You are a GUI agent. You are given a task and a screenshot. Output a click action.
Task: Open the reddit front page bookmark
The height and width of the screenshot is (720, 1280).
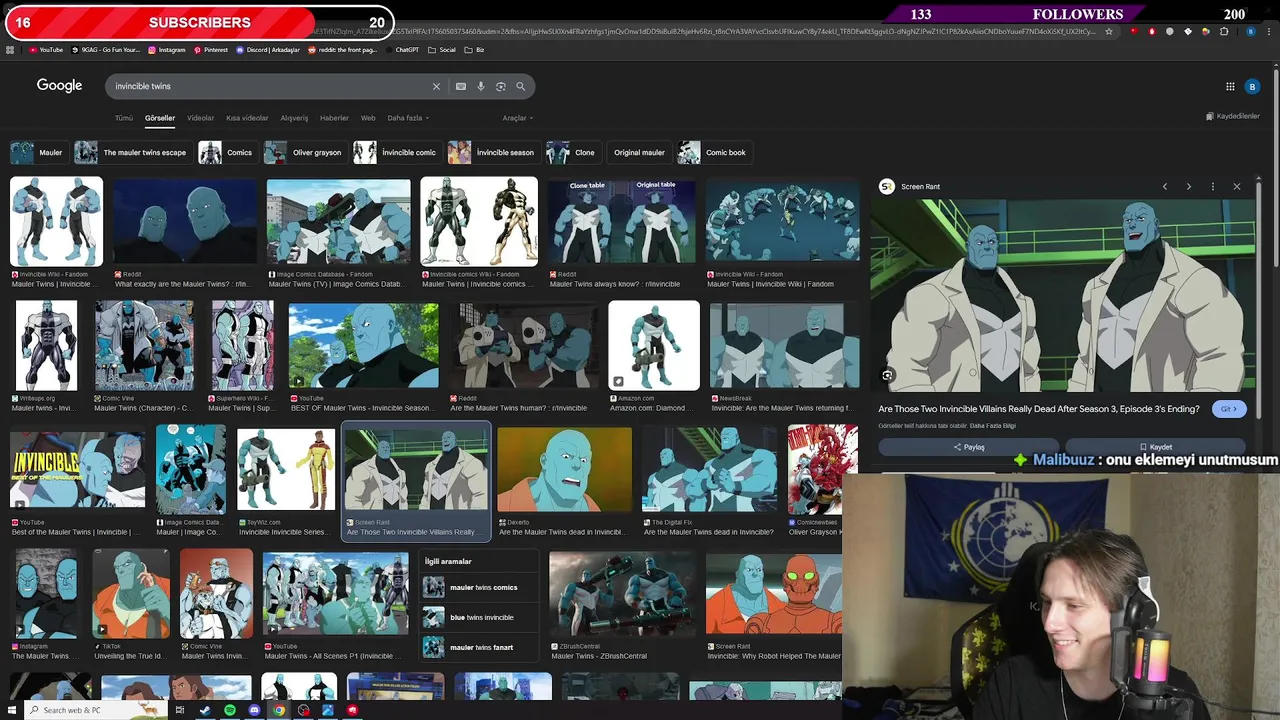coord(342,50)
